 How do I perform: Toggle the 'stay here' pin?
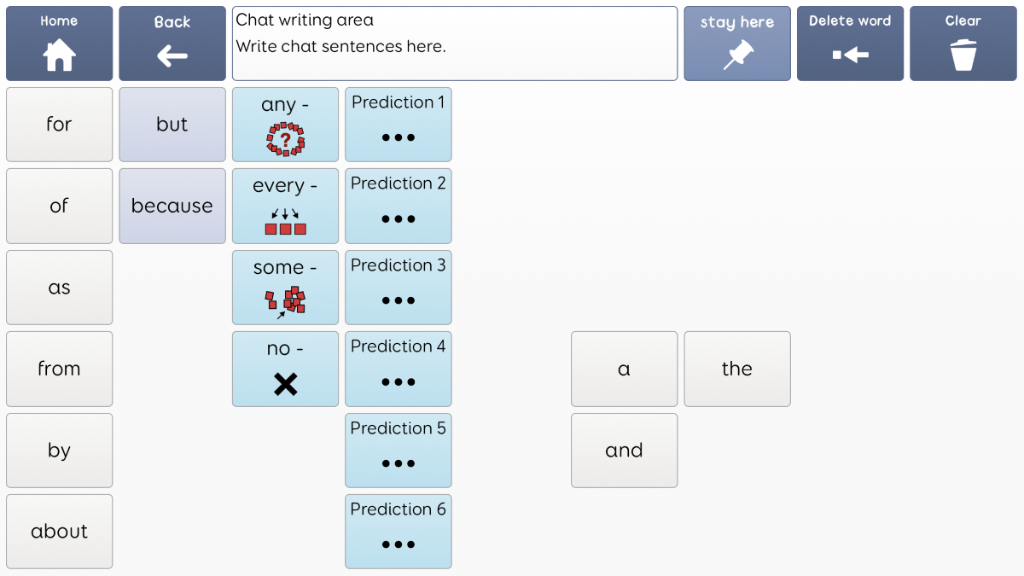click(737, 44)
